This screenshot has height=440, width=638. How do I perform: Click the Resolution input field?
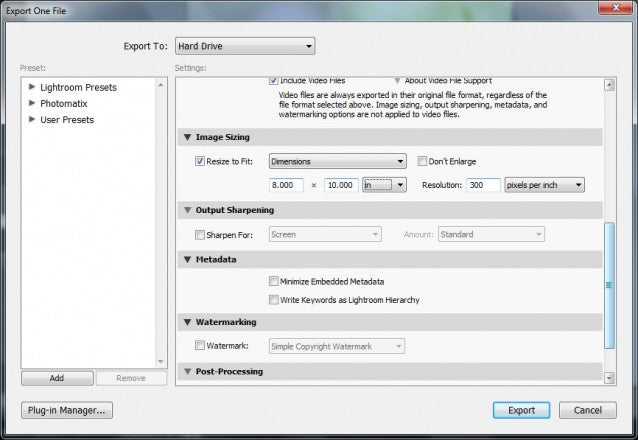click(x=482, y=185)
